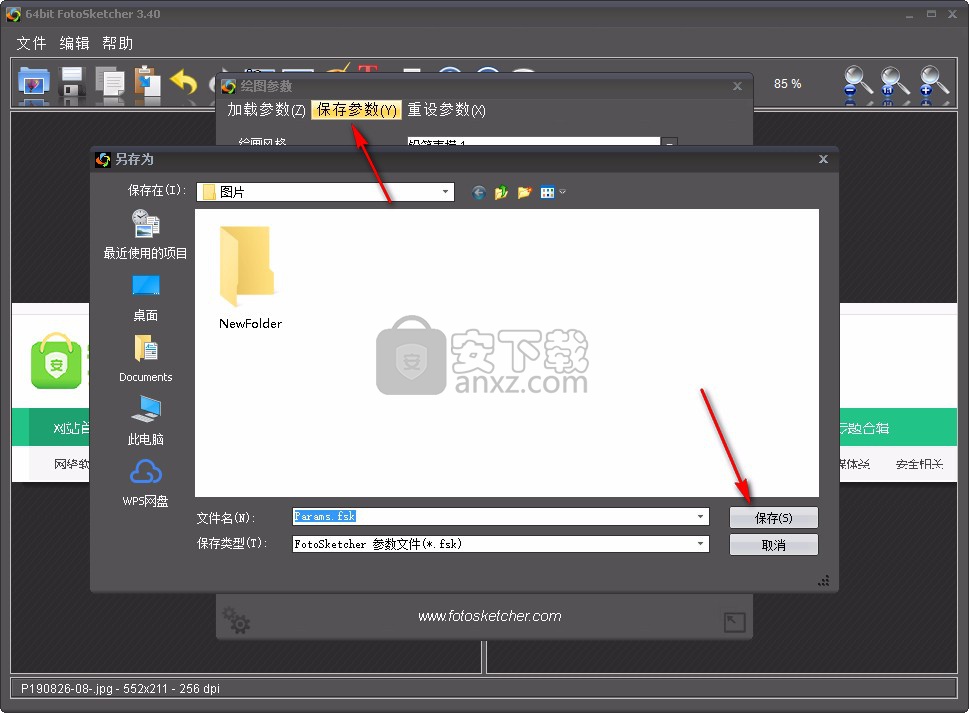Click the gears icon in parameters window
The width and height of the screenshot is (969, 713).
237,619
